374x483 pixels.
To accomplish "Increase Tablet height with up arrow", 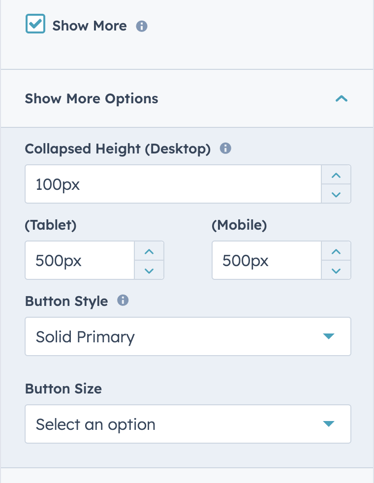I will (x=149, y=251).
